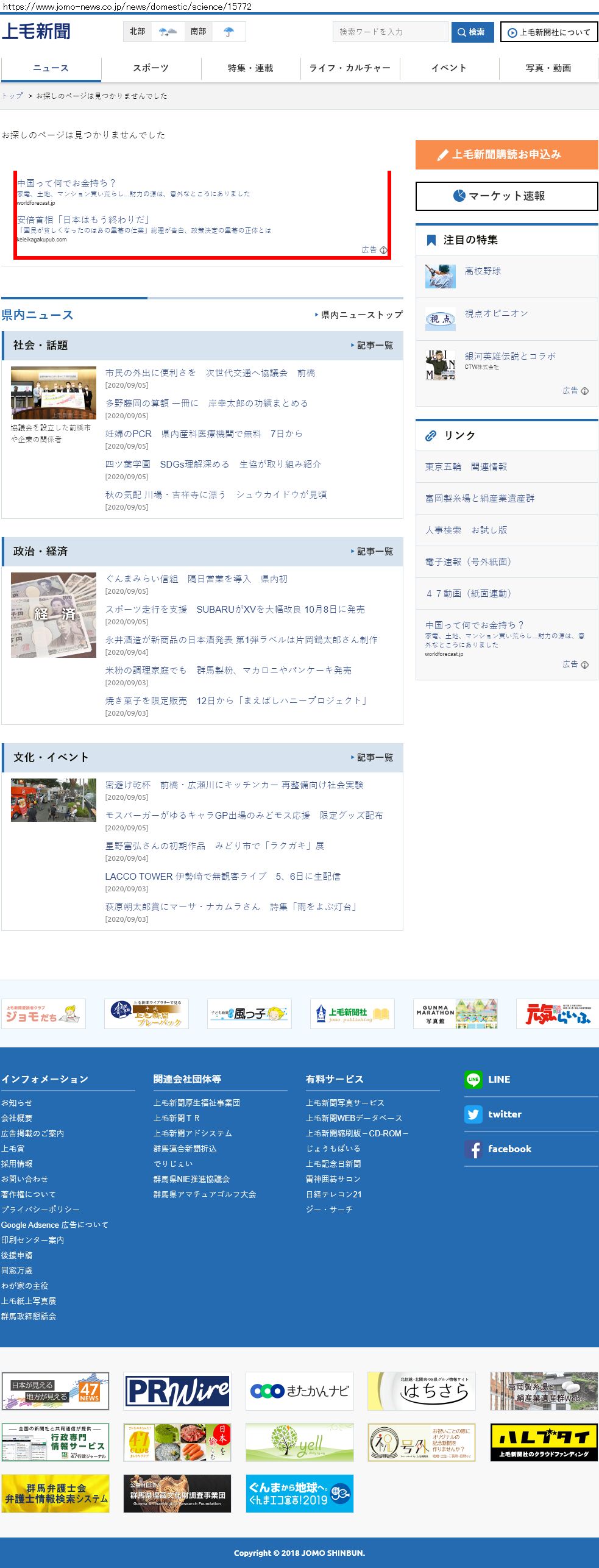Open 記事一覧 for 社会・話題 section
This screenshot has width=599, height=1568.
coord(372,345)
